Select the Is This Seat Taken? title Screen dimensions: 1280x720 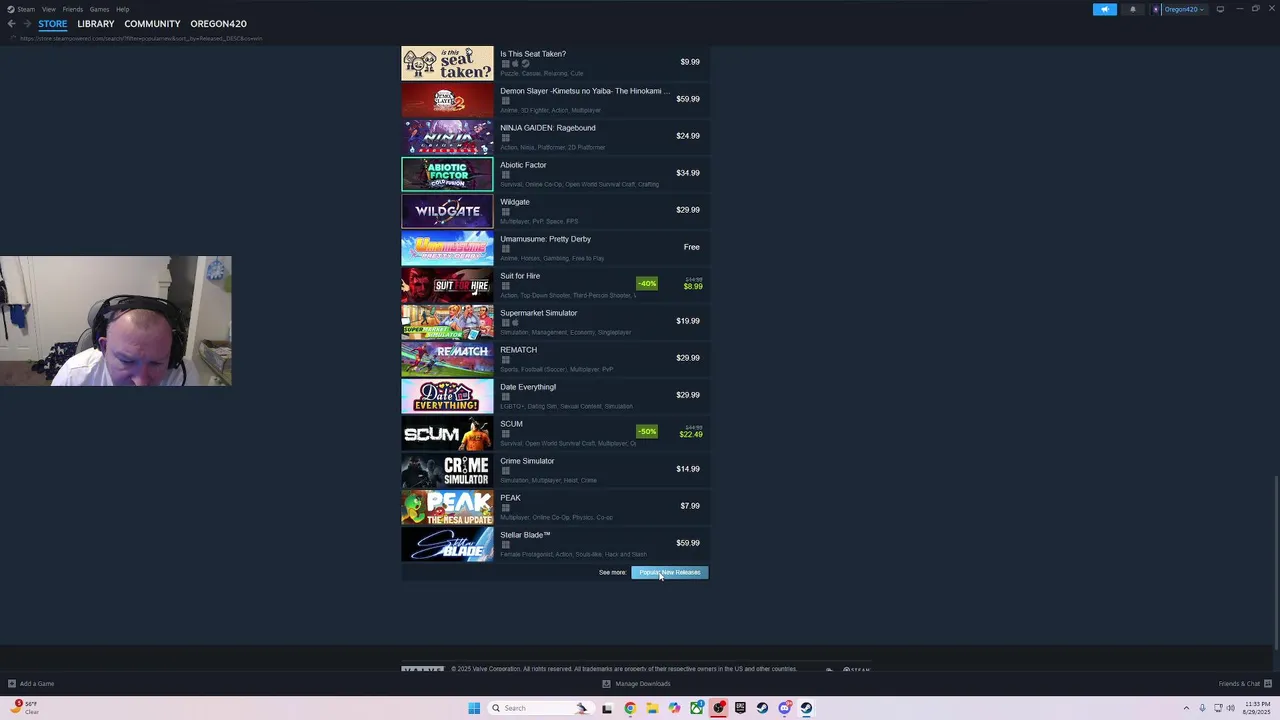[x=533, y=54]
